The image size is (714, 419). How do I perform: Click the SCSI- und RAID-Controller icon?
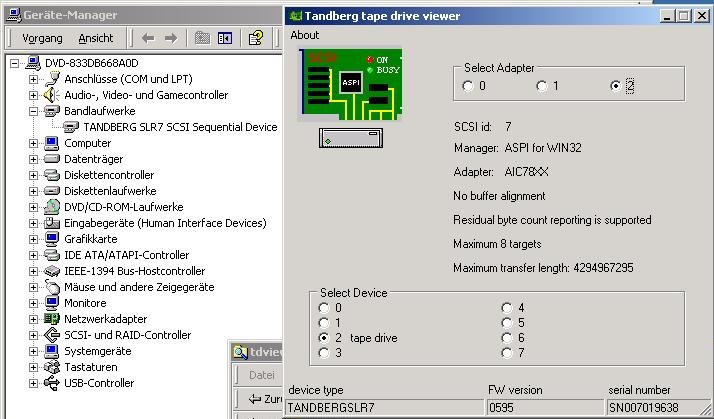pyautogui.click(x=51, y=335)
